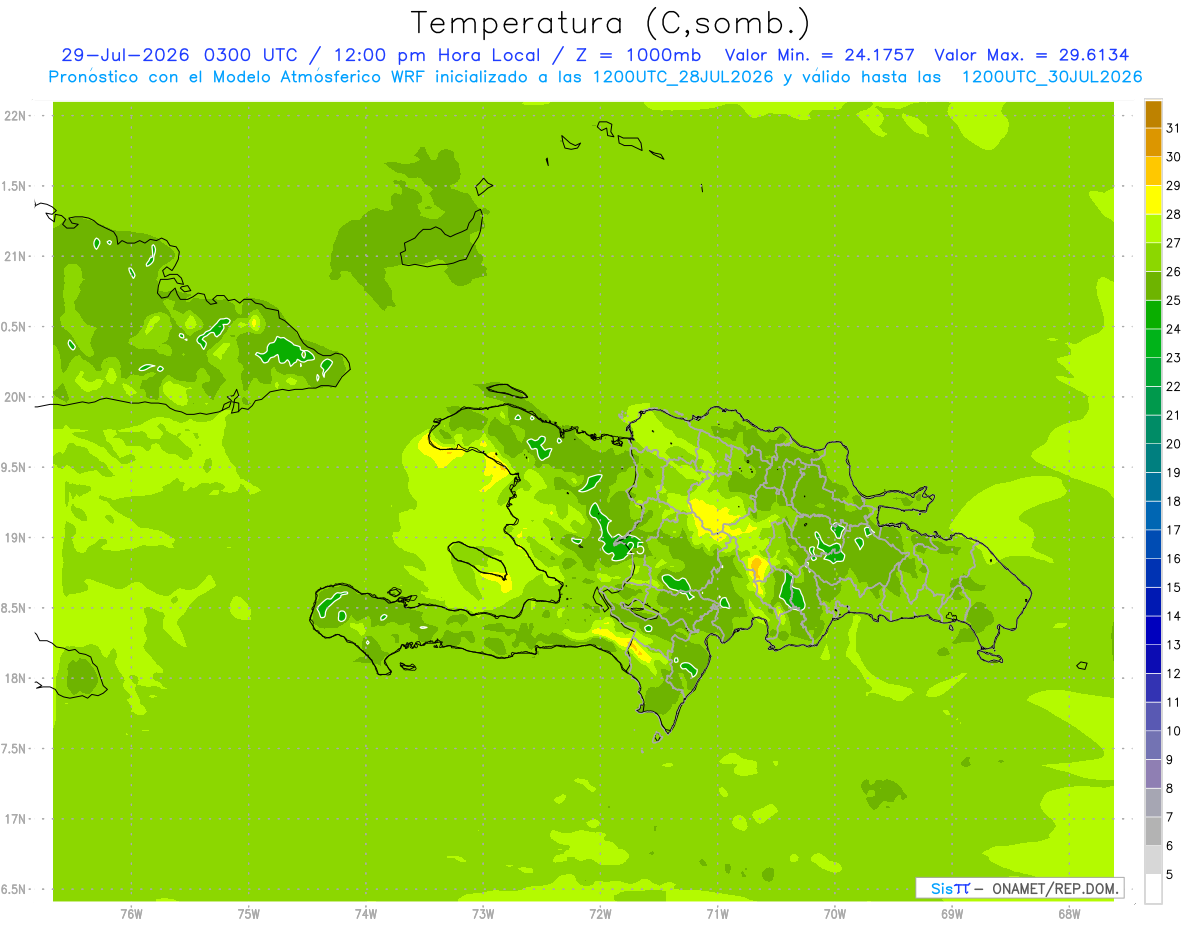The width and height of the screenshot is (1200, 927).
Task: Click the '12:00 pm Hora Local' text
Action: coord(439,55)
